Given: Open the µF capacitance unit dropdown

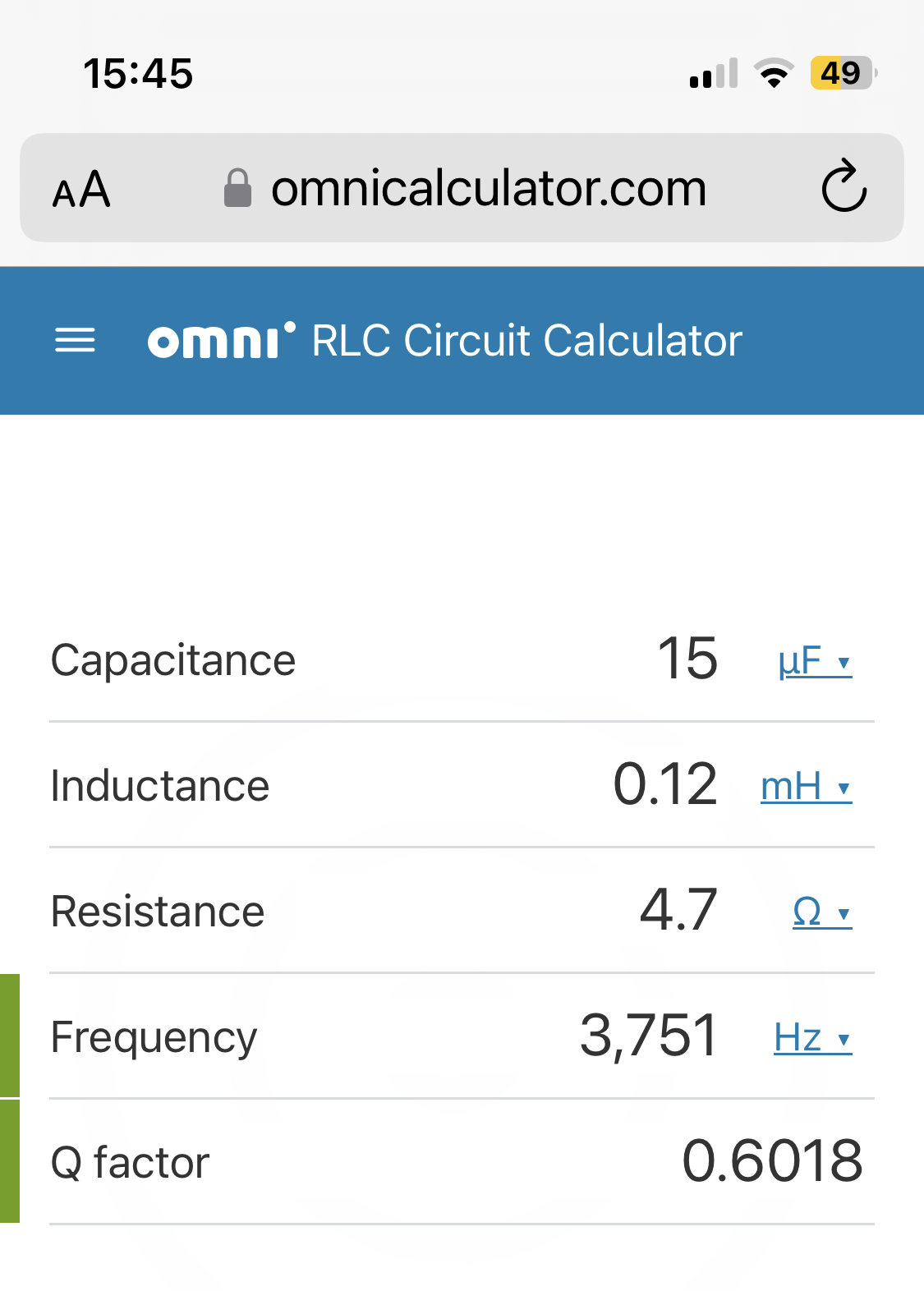Looking at the screenshot, I should click(815, 661).
